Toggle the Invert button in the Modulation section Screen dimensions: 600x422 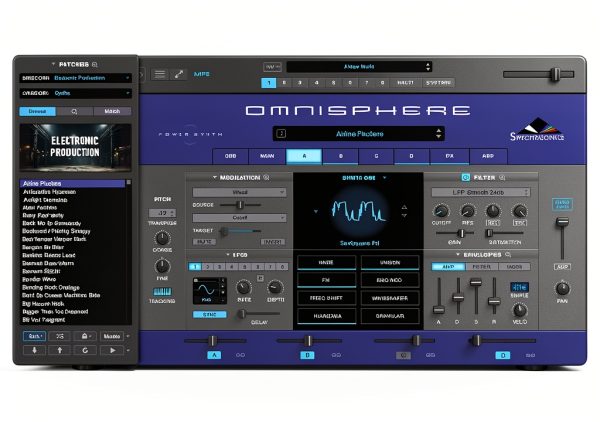[273, 242]
